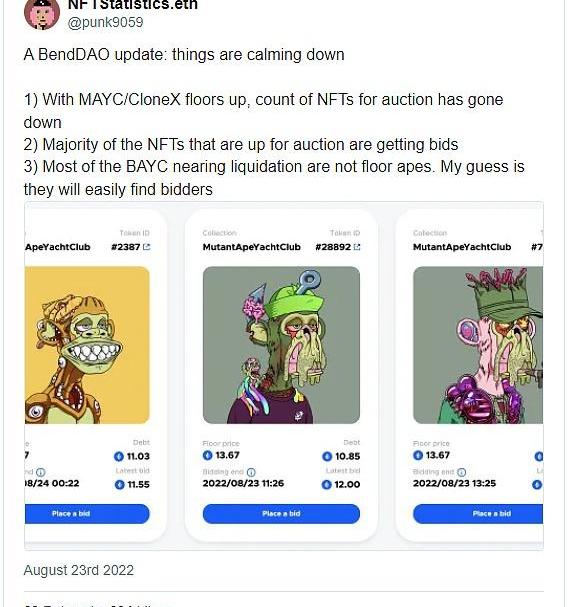Open the NFTStatistics.eth profile avatar
Image resolution: width=568 pixels, height=607 pixels.
[42, 14]
